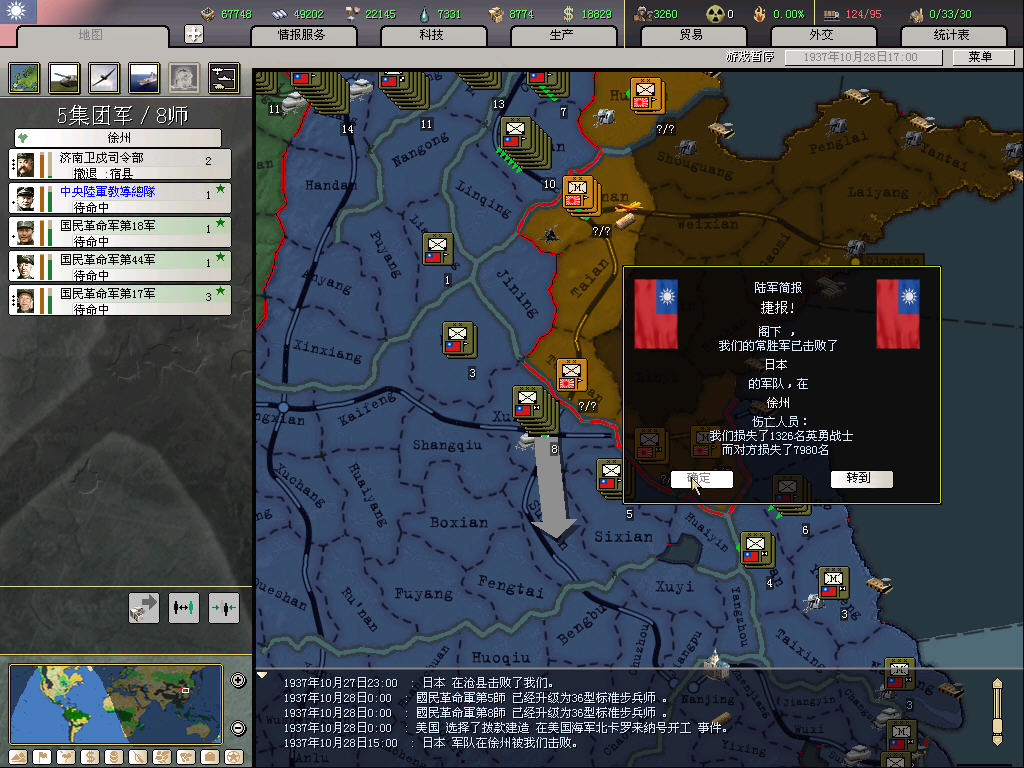
Task: Open the Europe map overview icon
Action: click(24, 78)
